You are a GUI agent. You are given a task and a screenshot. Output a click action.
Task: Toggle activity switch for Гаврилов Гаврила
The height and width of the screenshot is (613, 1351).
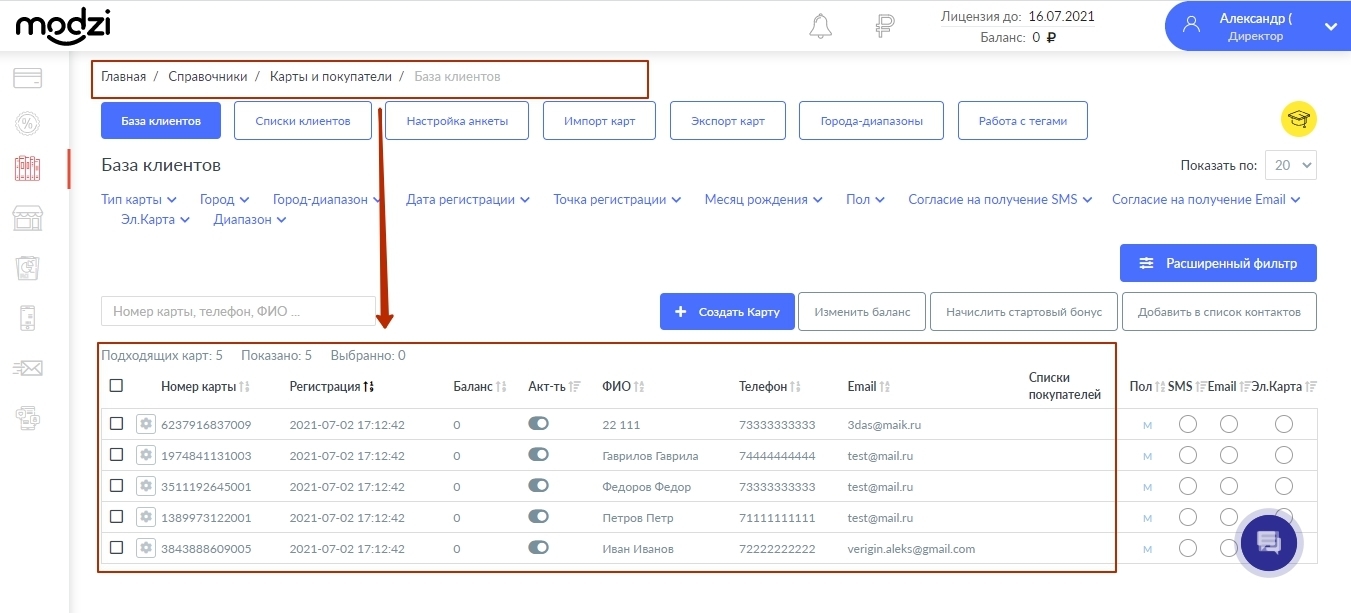click(538, 455)
